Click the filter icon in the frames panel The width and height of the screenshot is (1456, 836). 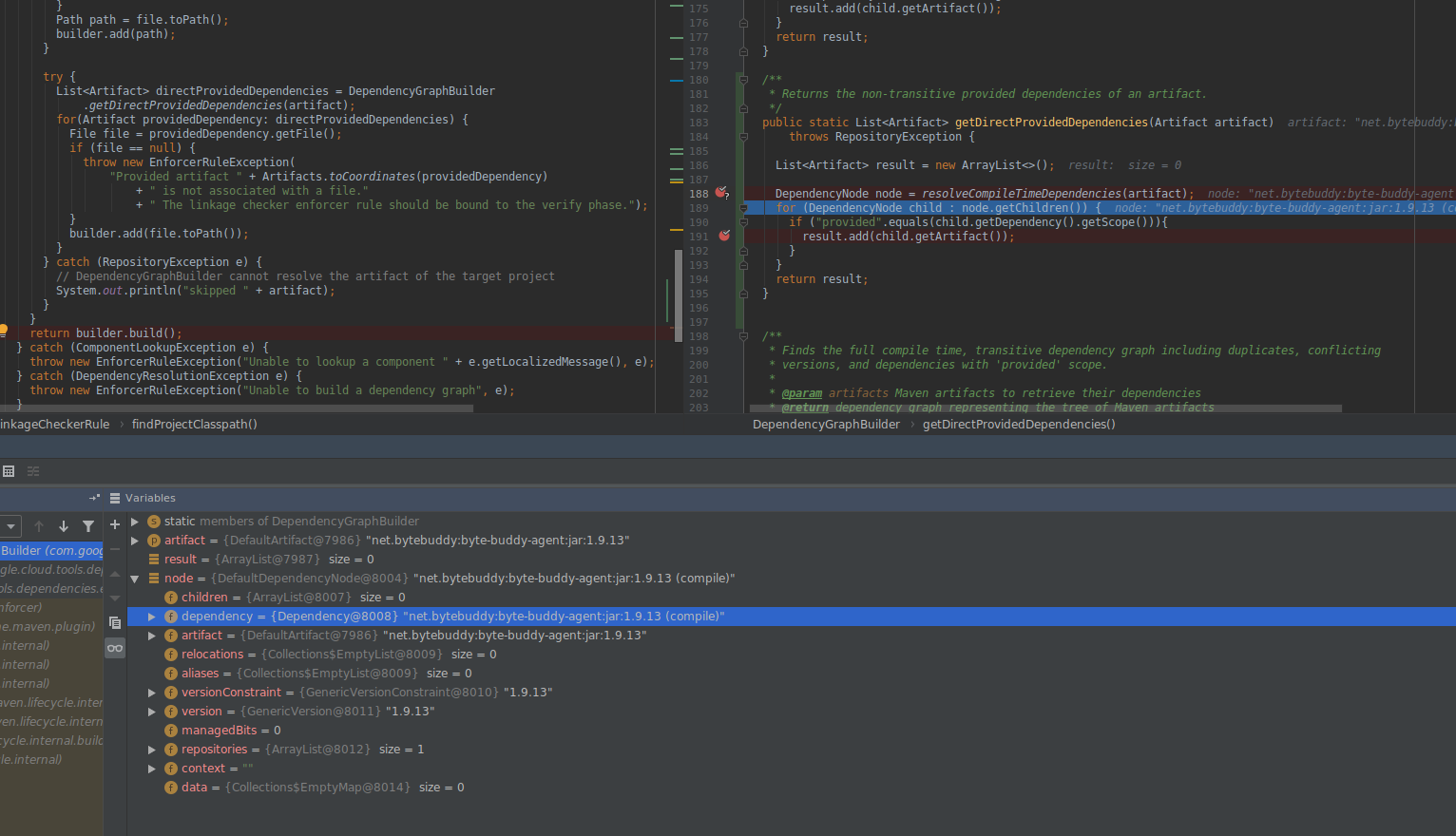(x=87, y=525)
